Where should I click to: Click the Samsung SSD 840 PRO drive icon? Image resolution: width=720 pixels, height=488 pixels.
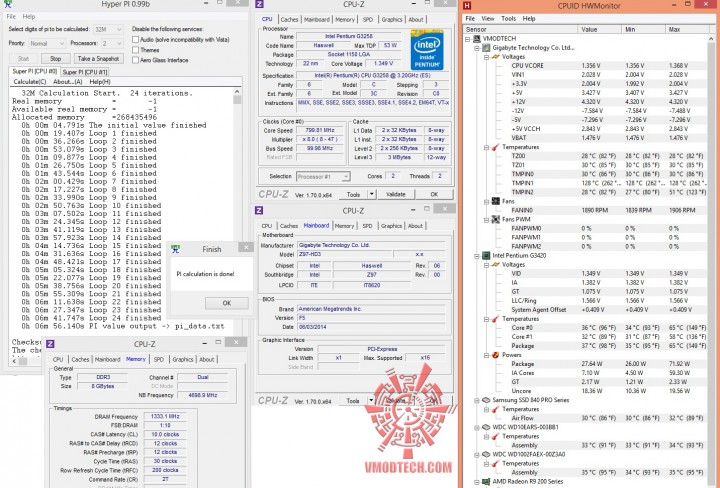click(486, 400)
